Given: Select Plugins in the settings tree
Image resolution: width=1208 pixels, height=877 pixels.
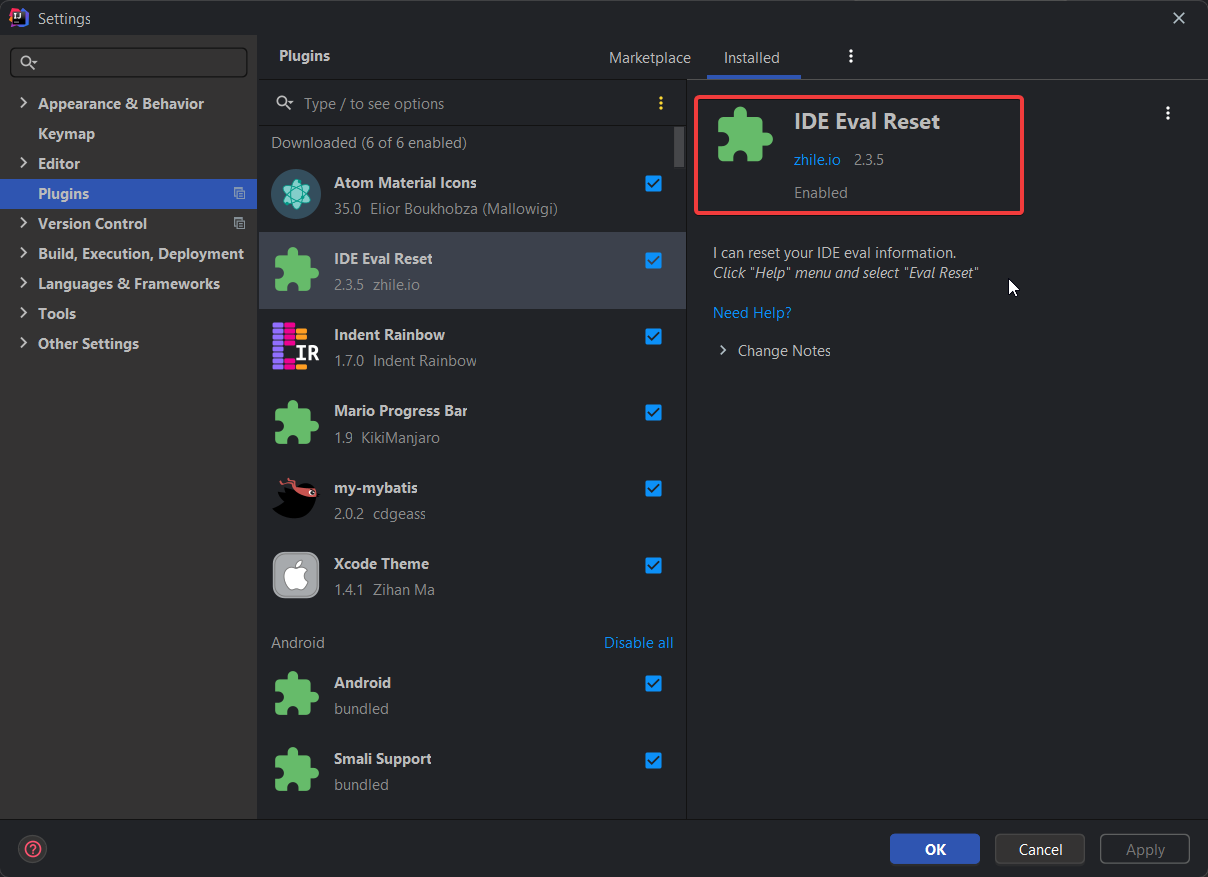Looking at the screenshot, I should click(x=128, y=193).
